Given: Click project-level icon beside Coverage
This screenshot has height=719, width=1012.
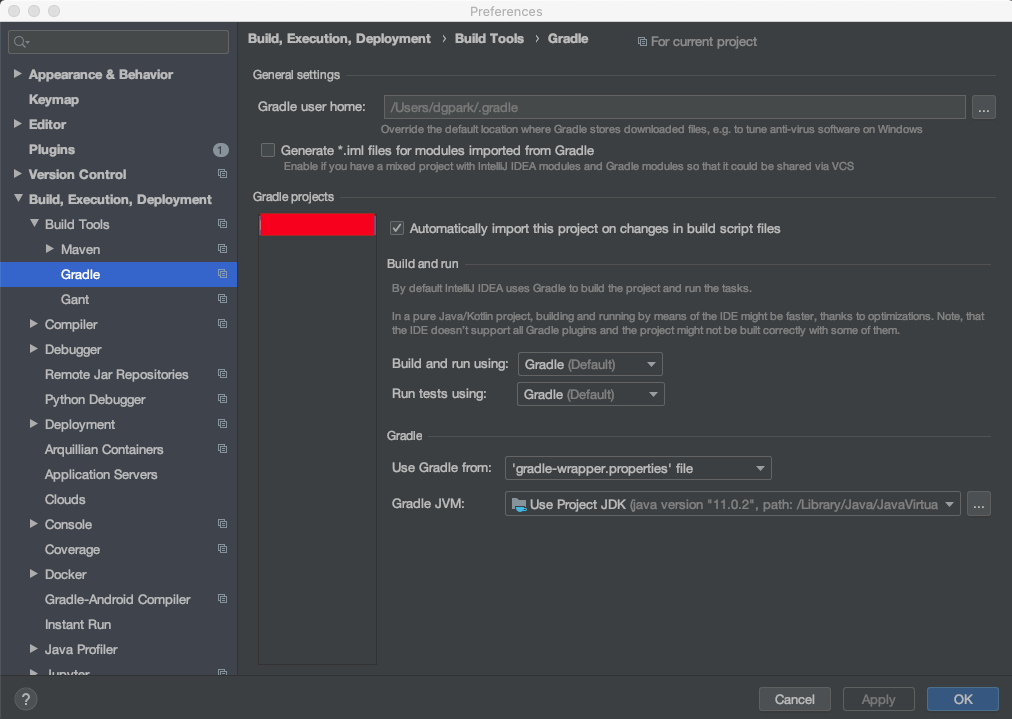Looking at the screenshot, I should coord(223,549).
